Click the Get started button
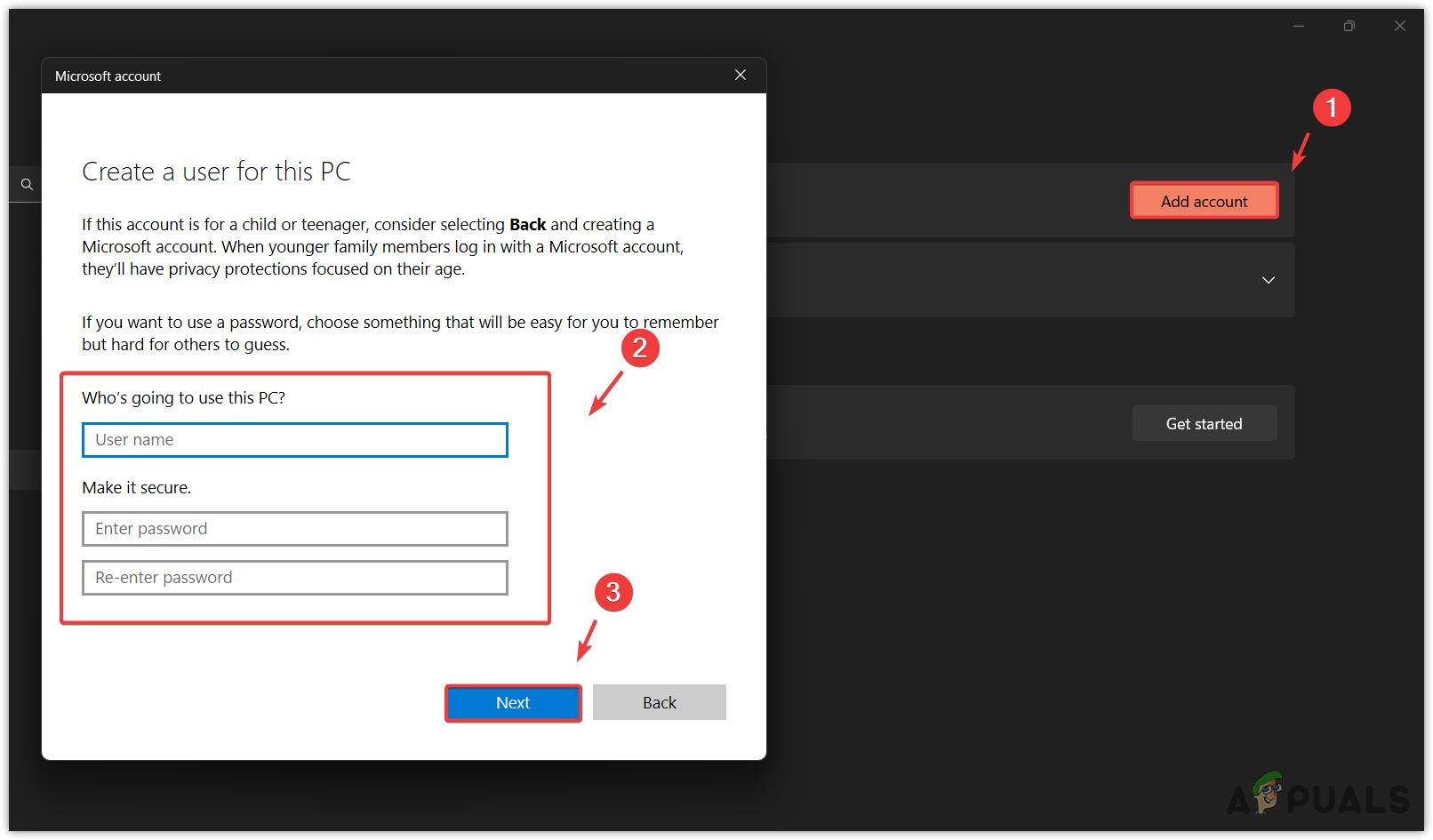Viewport: 1433px width, 840px height. (x=1204, y=423)
